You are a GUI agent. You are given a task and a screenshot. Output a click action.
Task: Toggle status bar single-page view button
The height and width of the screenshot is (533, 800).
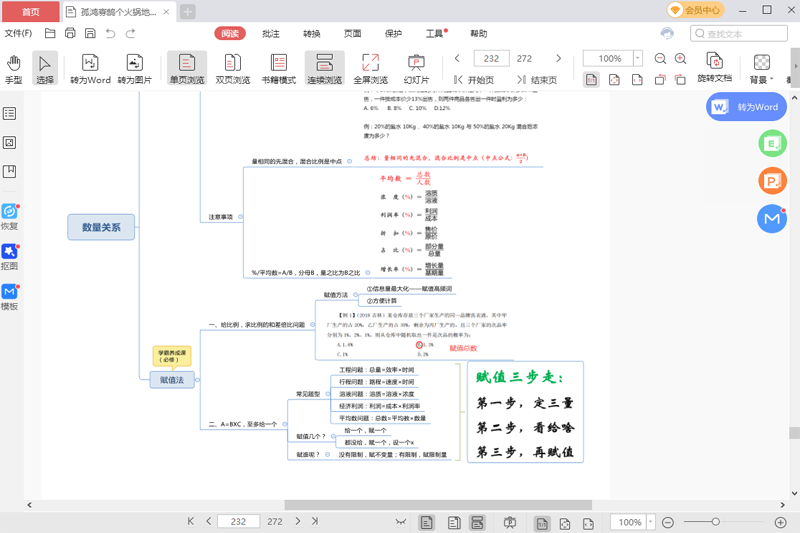click(x=427, y=522)
